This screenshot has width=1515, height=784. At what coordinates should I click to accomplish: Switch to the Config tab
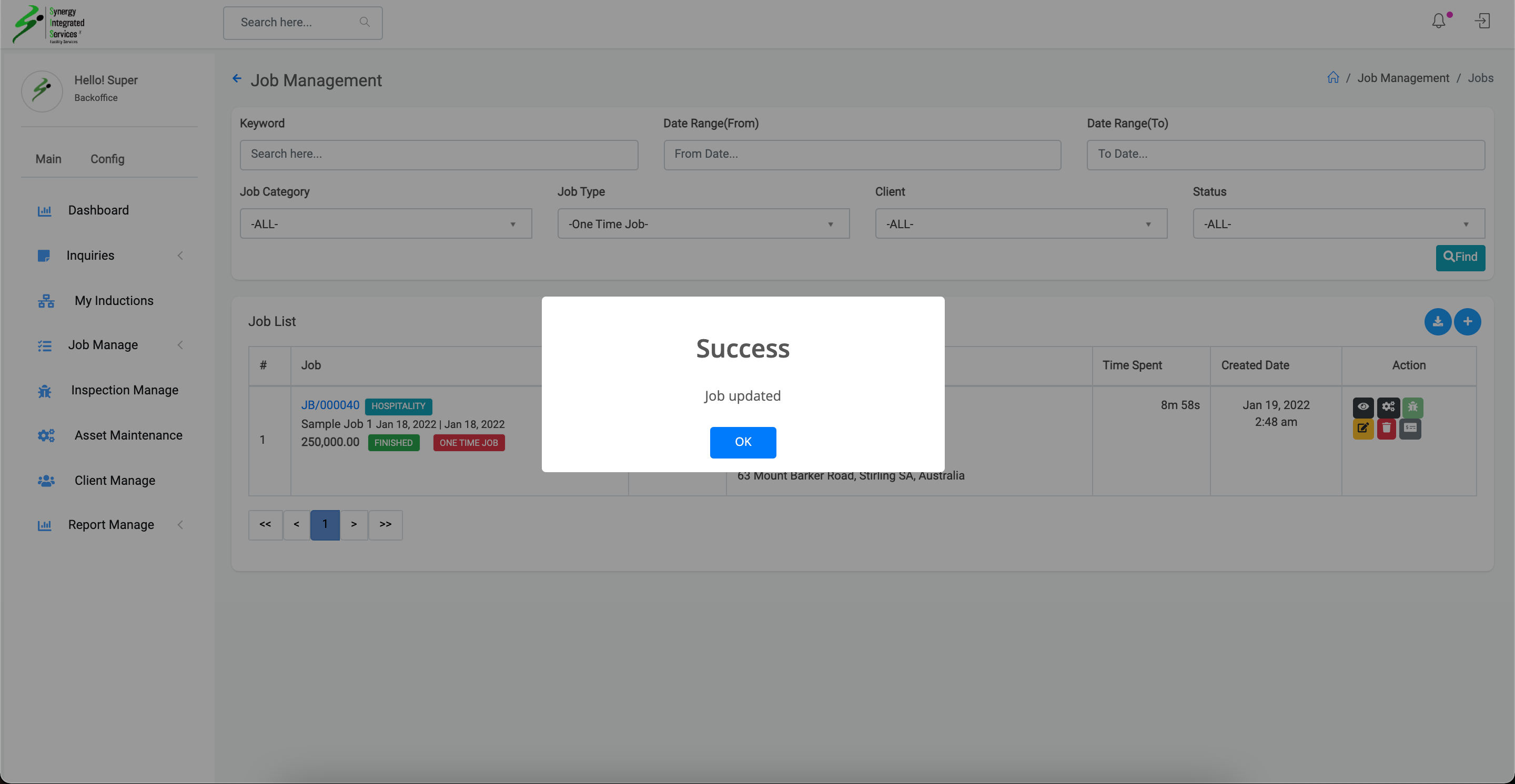[107, 159]
